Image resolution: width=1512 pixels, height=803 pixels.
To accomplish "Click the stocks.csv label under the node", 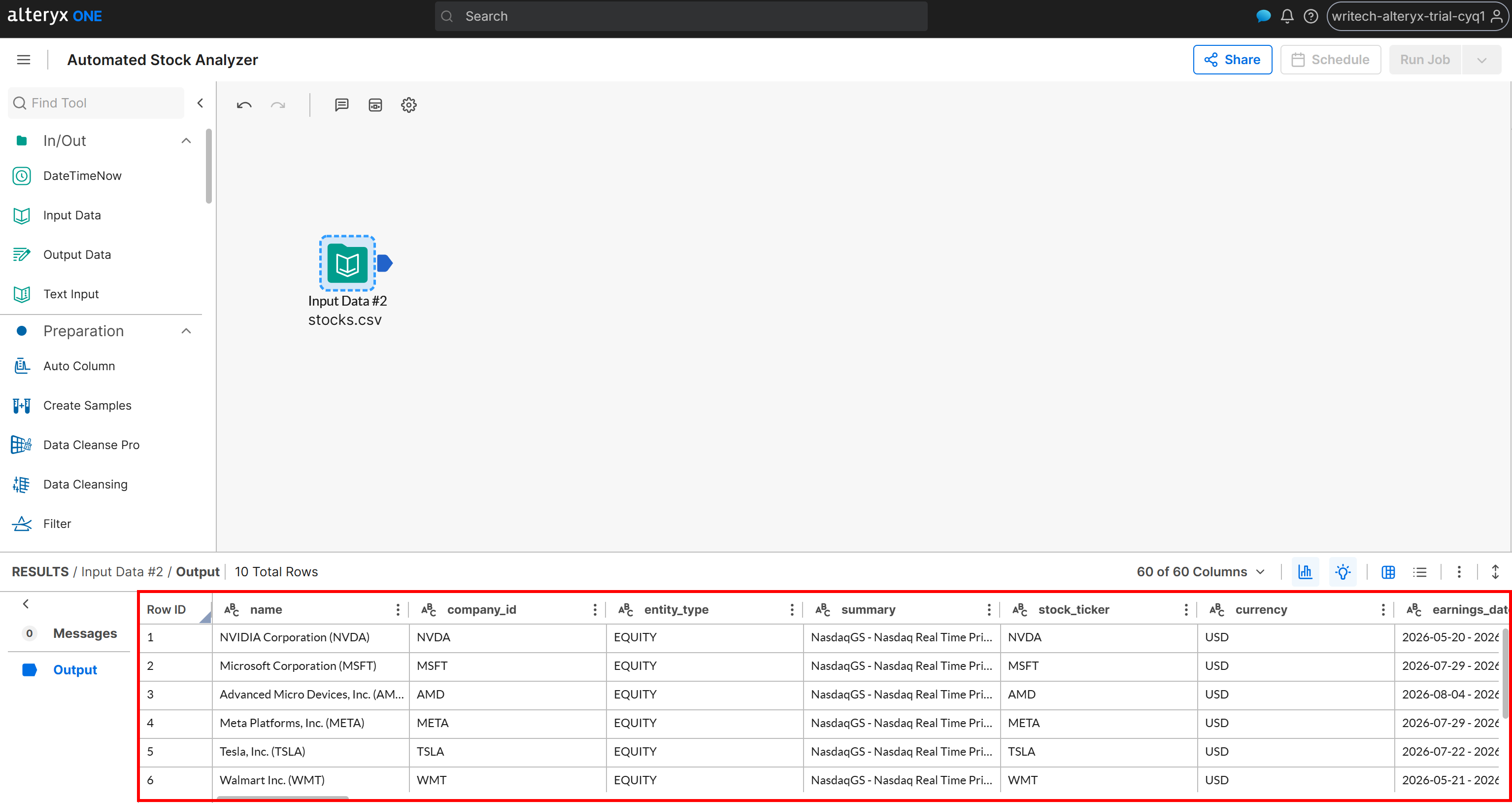I will tap(345, 319).
